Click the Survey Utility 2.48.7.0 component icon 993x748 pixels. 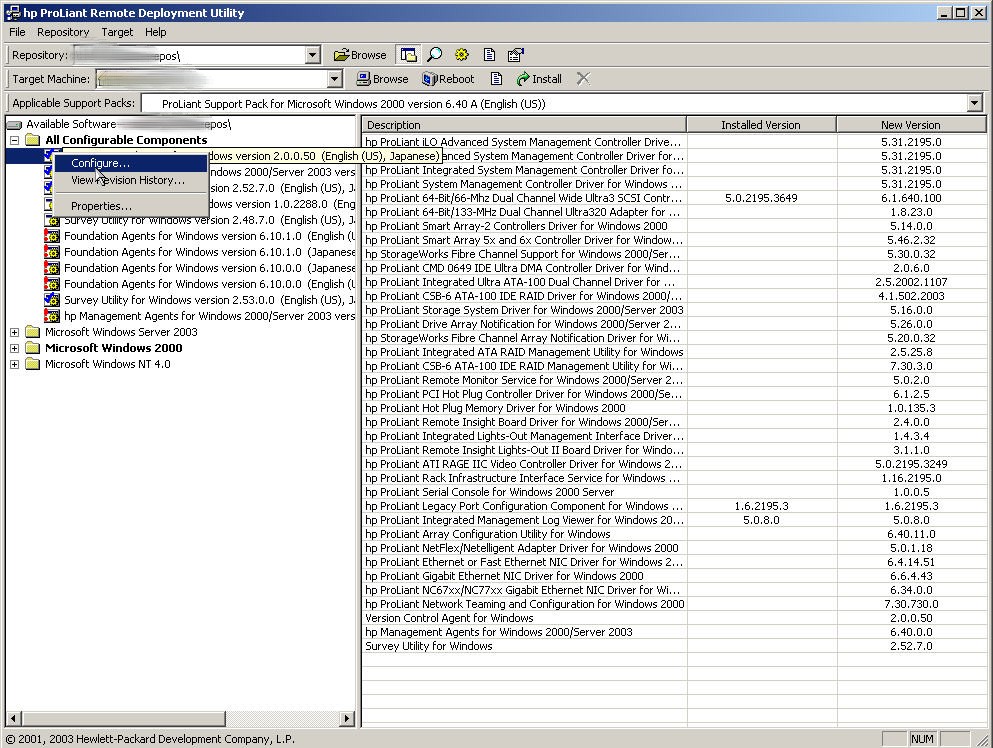point(52,221)
